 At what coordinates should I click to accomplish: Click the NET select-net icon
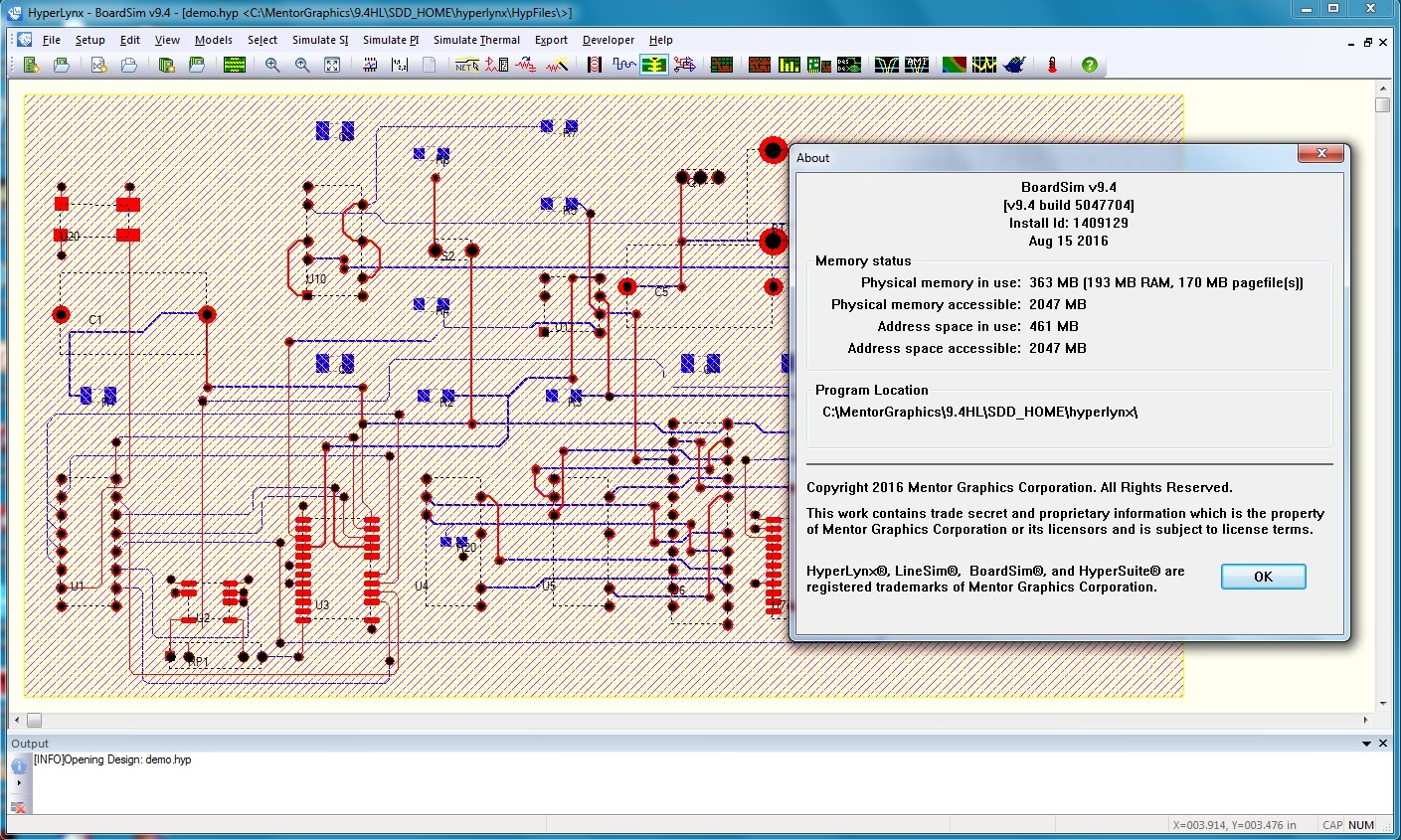pos(466,65)
